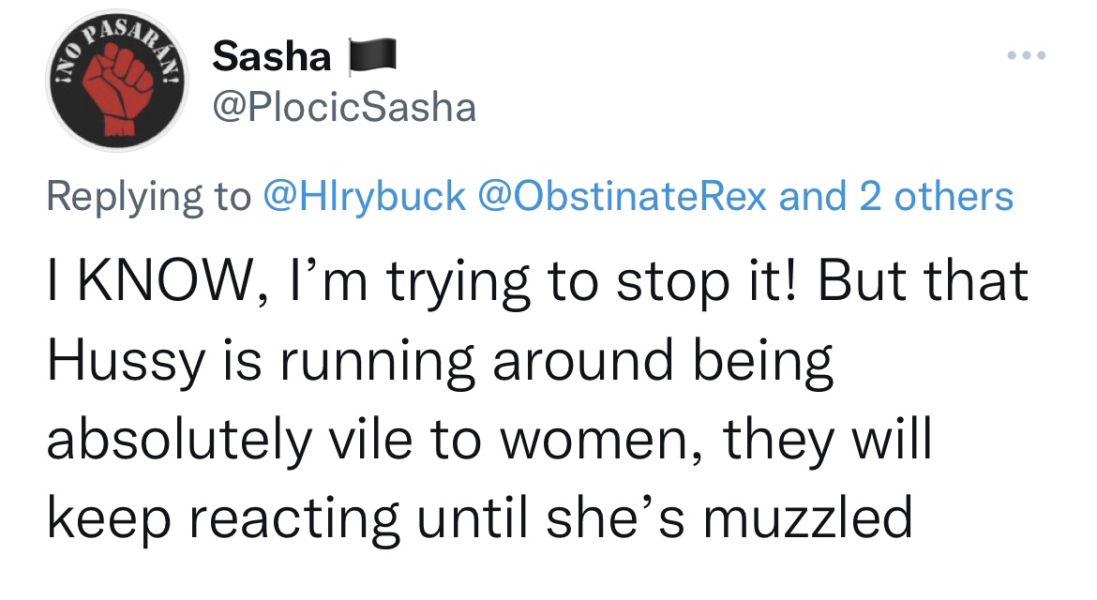The image size is (1097, 600).
Task: Open the three-dot more options menu
Action: (x=1027, y=56)
